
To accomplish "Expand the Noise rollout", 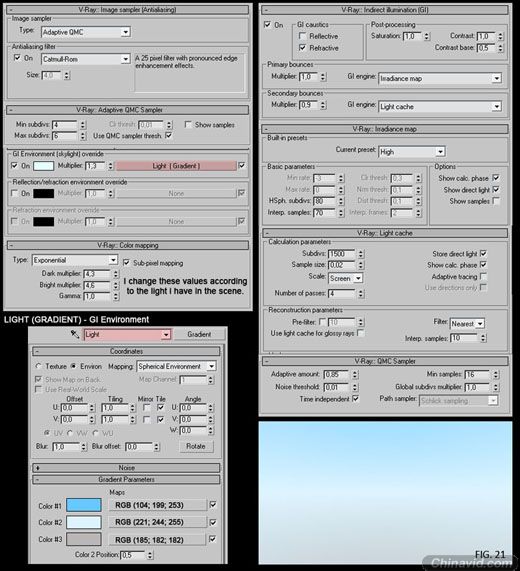I will [126, 468].
